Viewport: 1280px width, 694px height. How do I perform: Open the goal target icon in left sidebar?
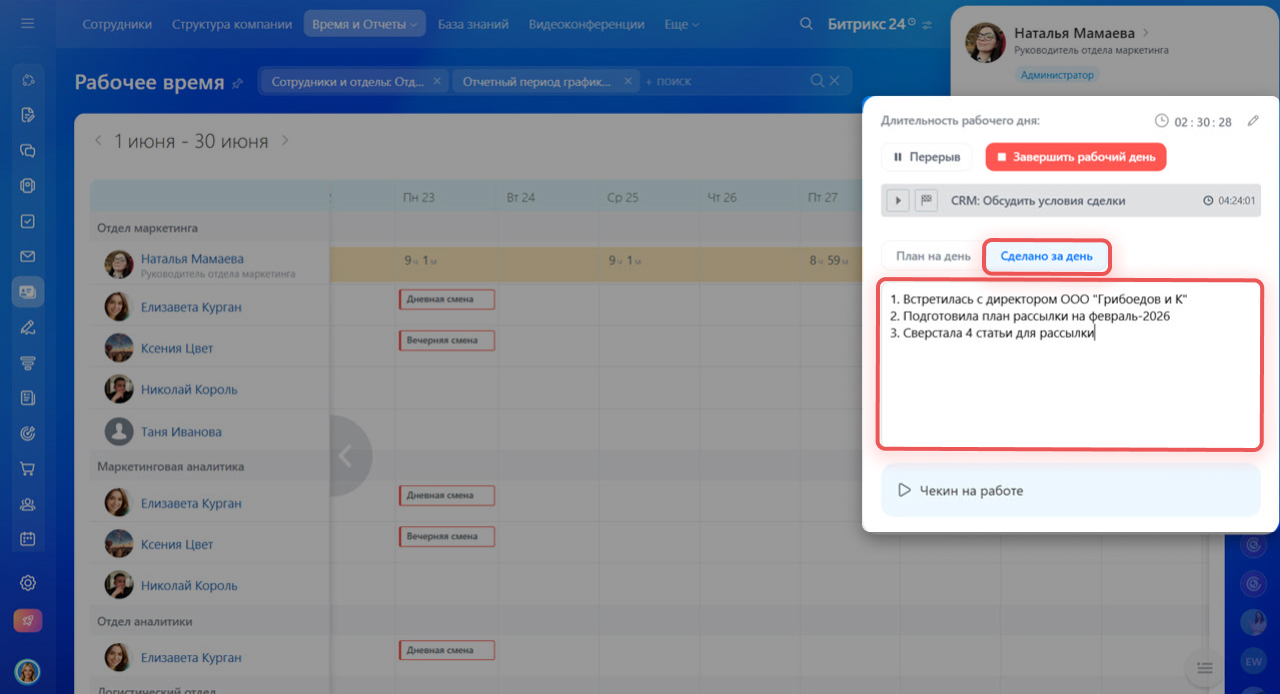(28, 433)
